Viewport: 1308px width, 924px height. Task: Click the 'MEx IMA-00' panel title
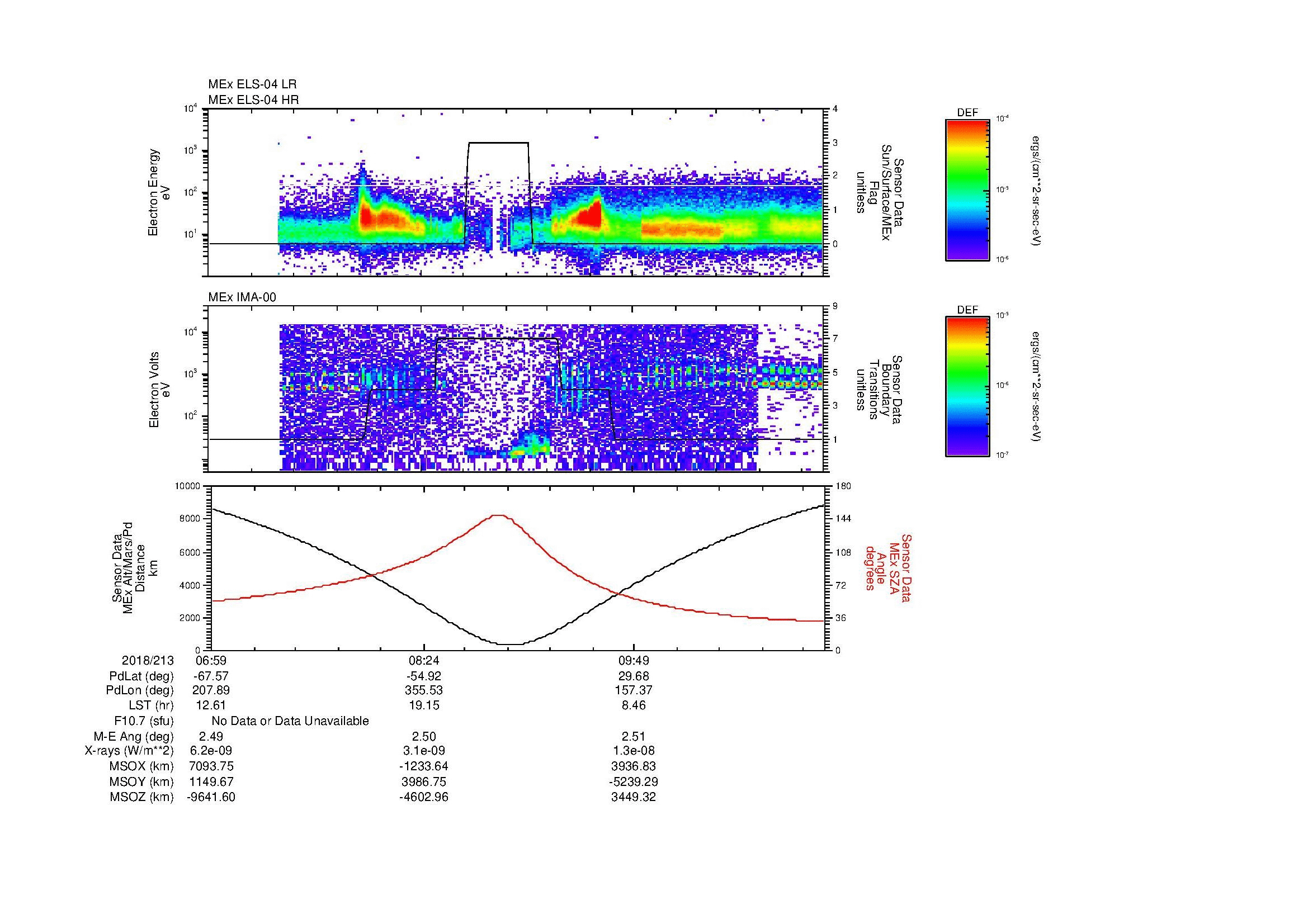242,297
